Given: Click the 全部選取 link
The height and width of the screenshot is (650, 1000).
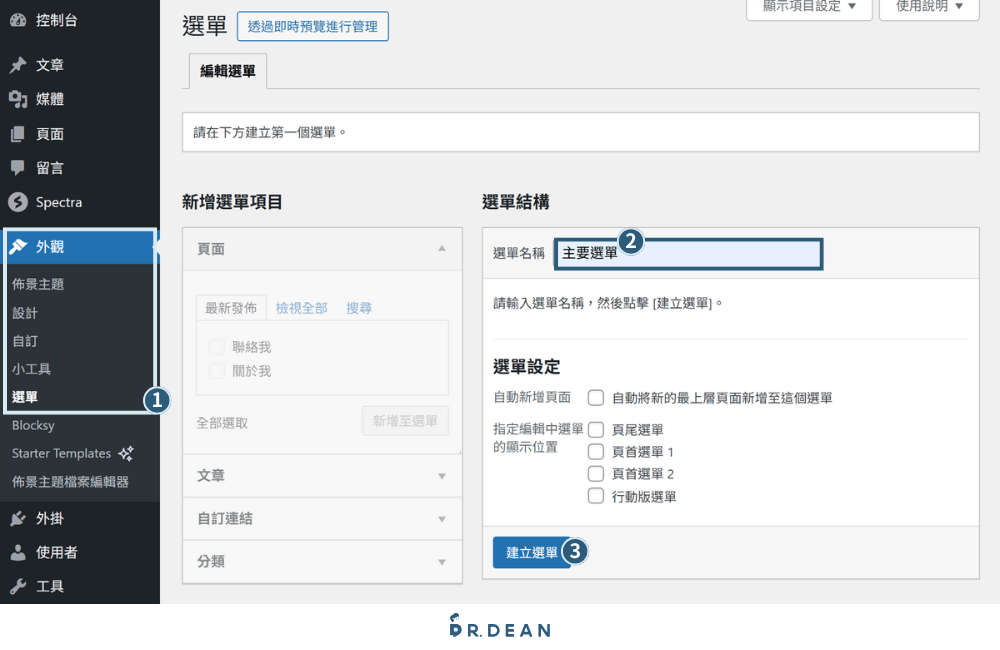Looking at the screenshot, I should pos(222,423).
